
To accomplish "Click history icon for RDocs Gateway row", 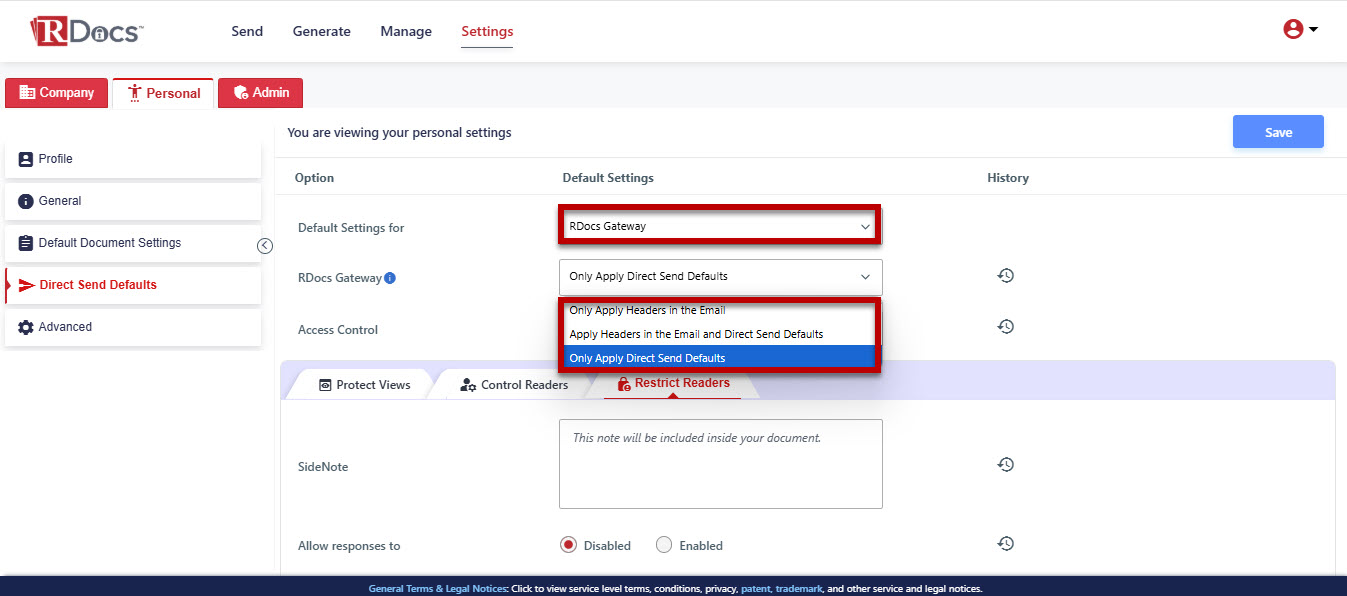I will tap(1006, 276).
